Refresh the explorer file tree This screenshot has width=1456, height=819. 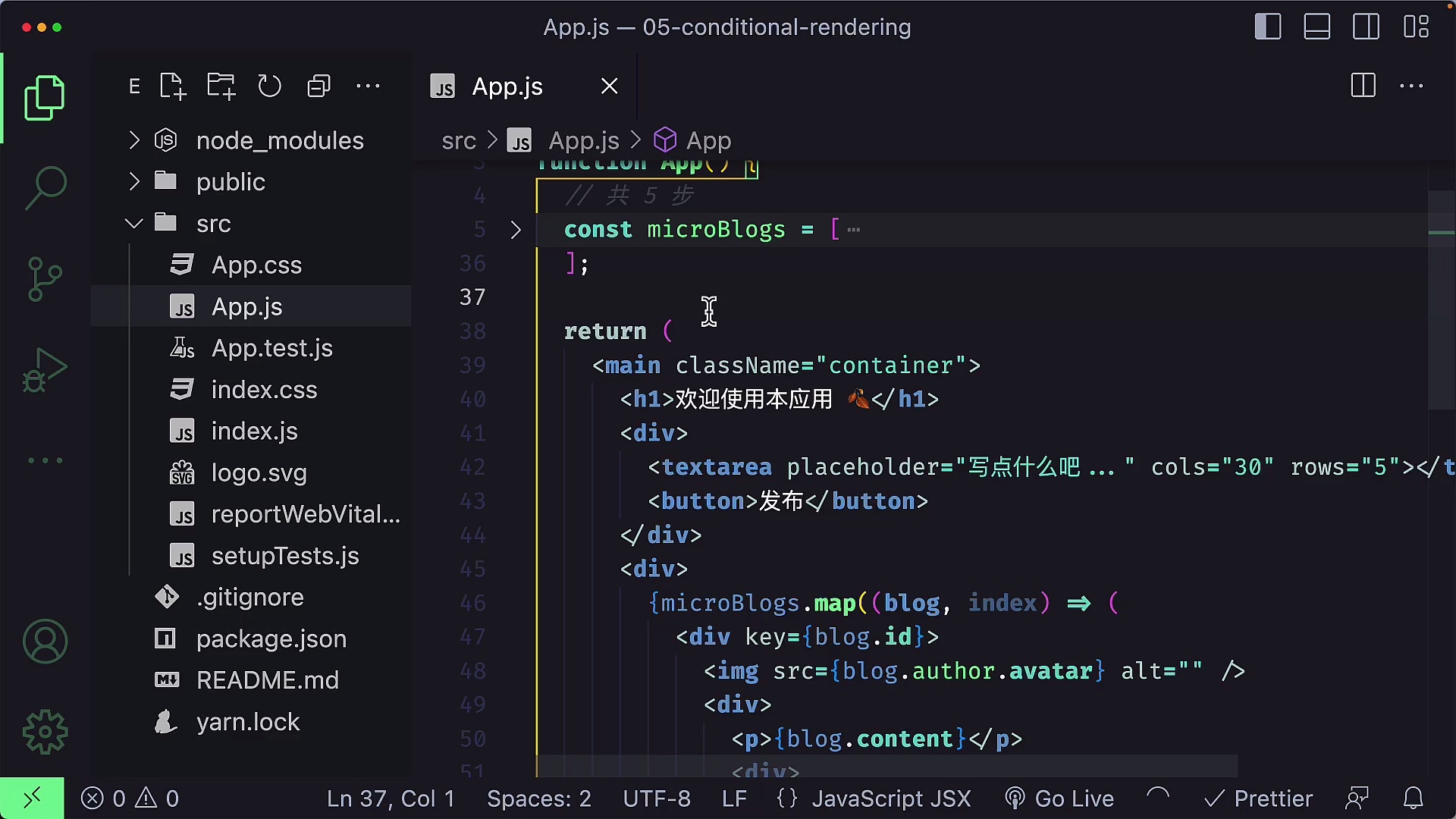coord(269,86)
